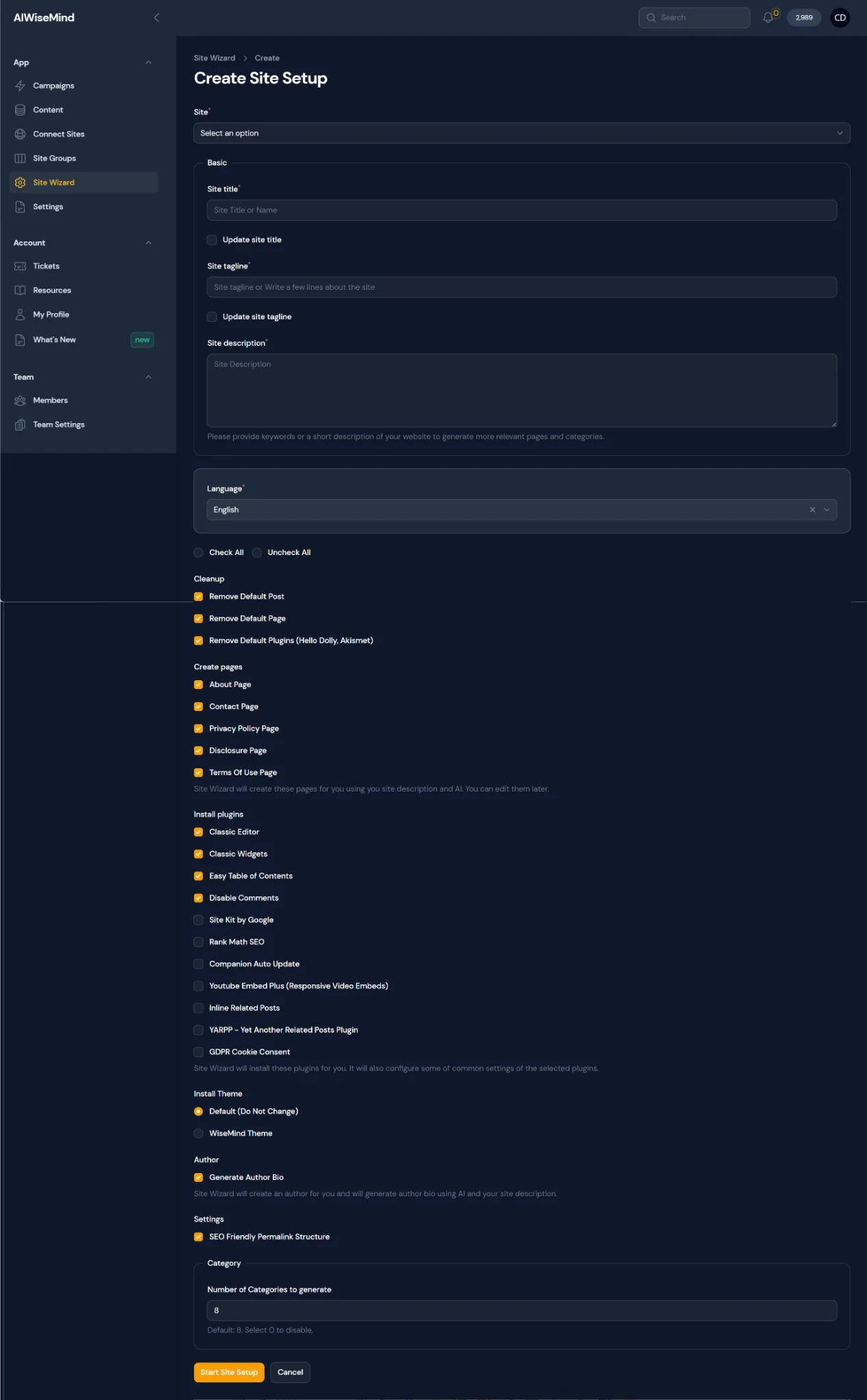
Task: Click the search magnifier icon
Action: click(651, 18)
